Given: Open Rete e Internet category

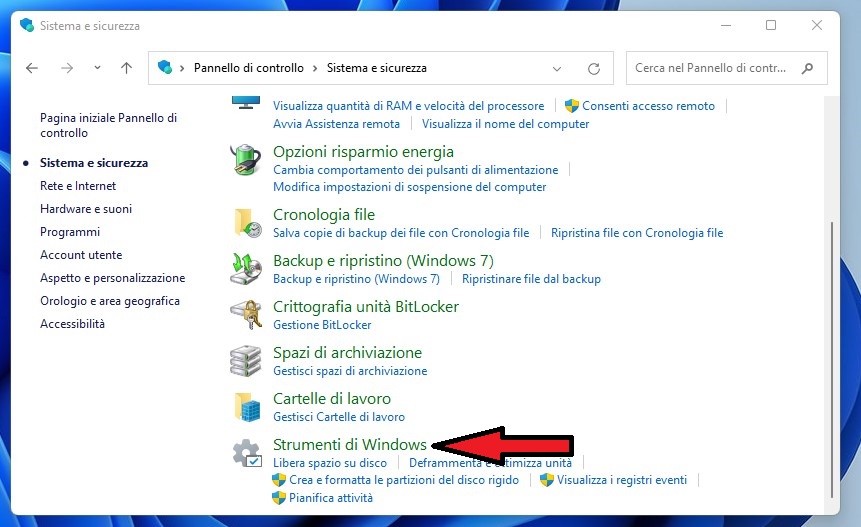Looking at the screenshot, I should pos(78,186).
